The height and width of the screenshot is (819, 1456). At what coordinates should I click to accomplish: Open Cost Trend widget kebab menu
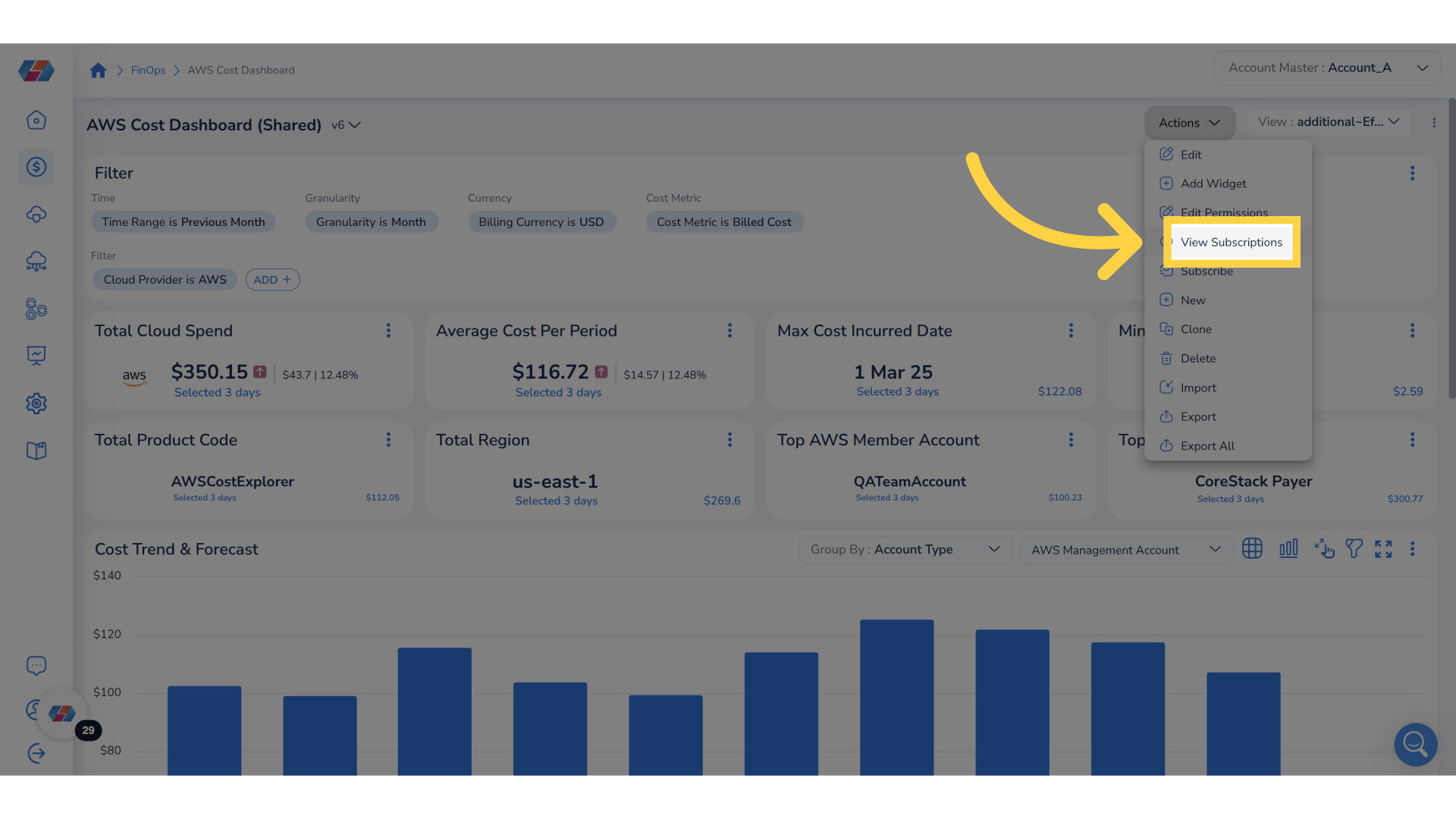1412,548
